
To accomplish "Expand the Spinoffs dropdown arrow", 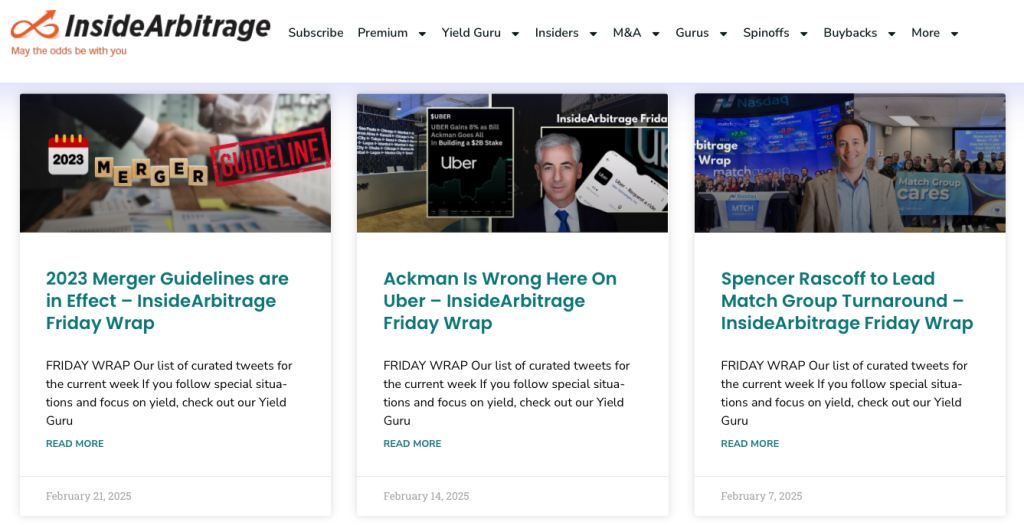I will [x=803, y=34].
